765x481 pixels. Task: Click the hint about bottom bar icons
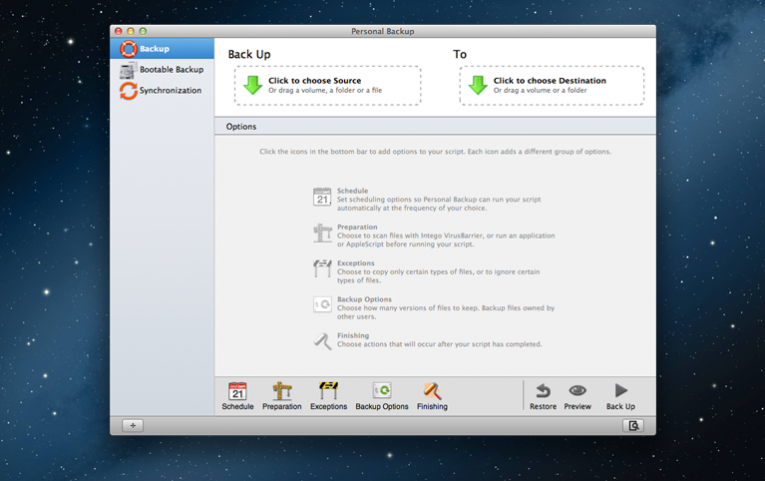[x=435, y=152]
